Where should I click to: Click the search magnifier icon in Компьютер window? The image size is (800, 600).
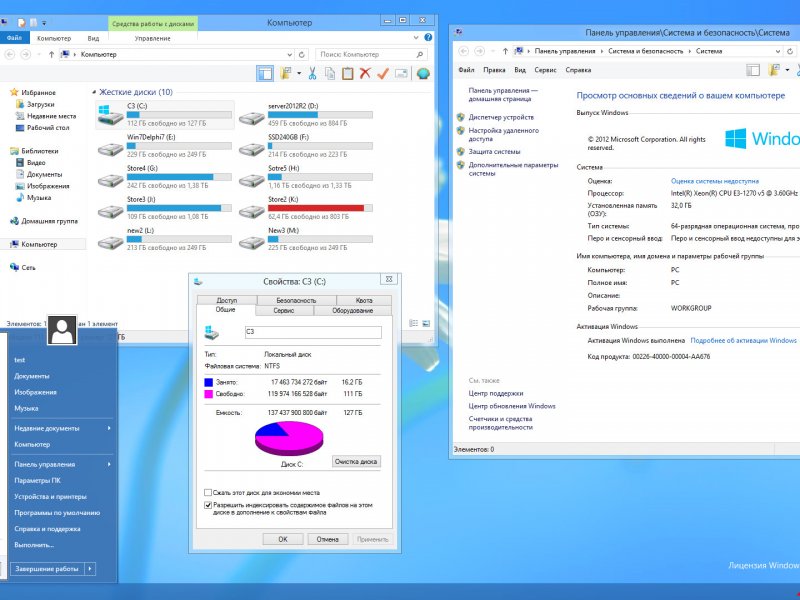[x=420, y=55]
